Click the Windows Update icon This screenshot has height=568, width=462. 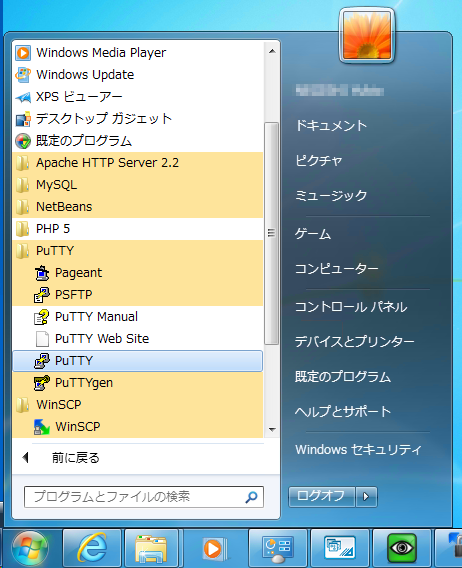tap(23, 75)
